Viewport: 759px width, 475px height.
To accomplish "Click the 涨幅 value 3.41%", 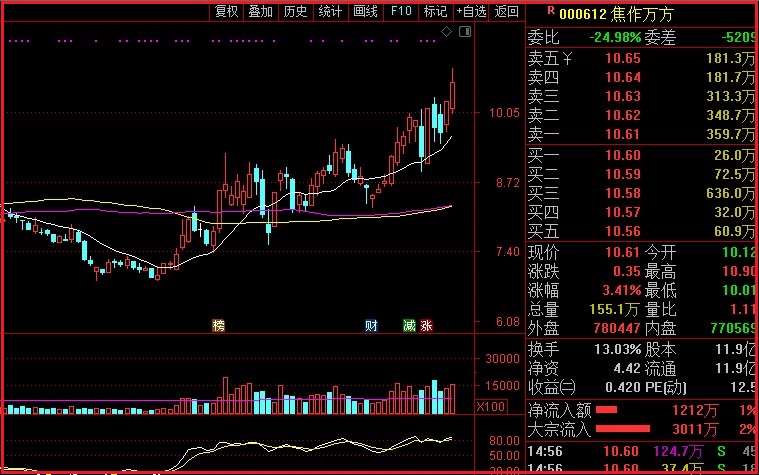I will (622, 291).
